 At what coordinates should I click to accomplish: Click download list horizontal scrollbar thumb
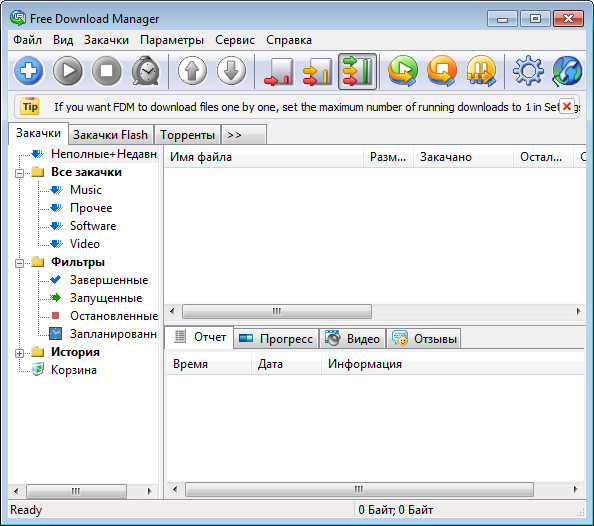click(x=277, y=312)
